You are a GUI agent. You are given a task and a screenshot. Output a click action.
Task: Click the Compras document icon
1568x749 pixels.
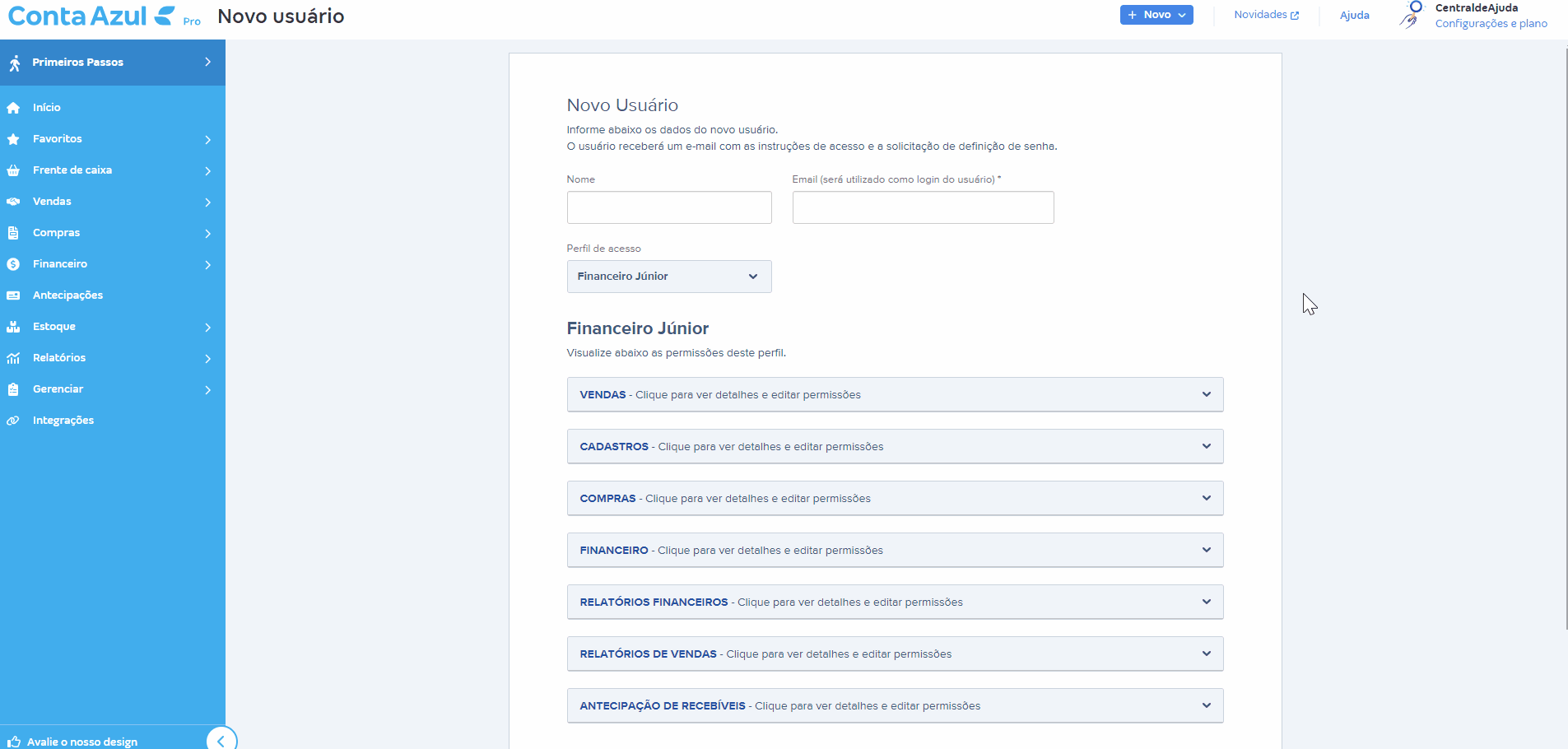[x=13, y=233]
